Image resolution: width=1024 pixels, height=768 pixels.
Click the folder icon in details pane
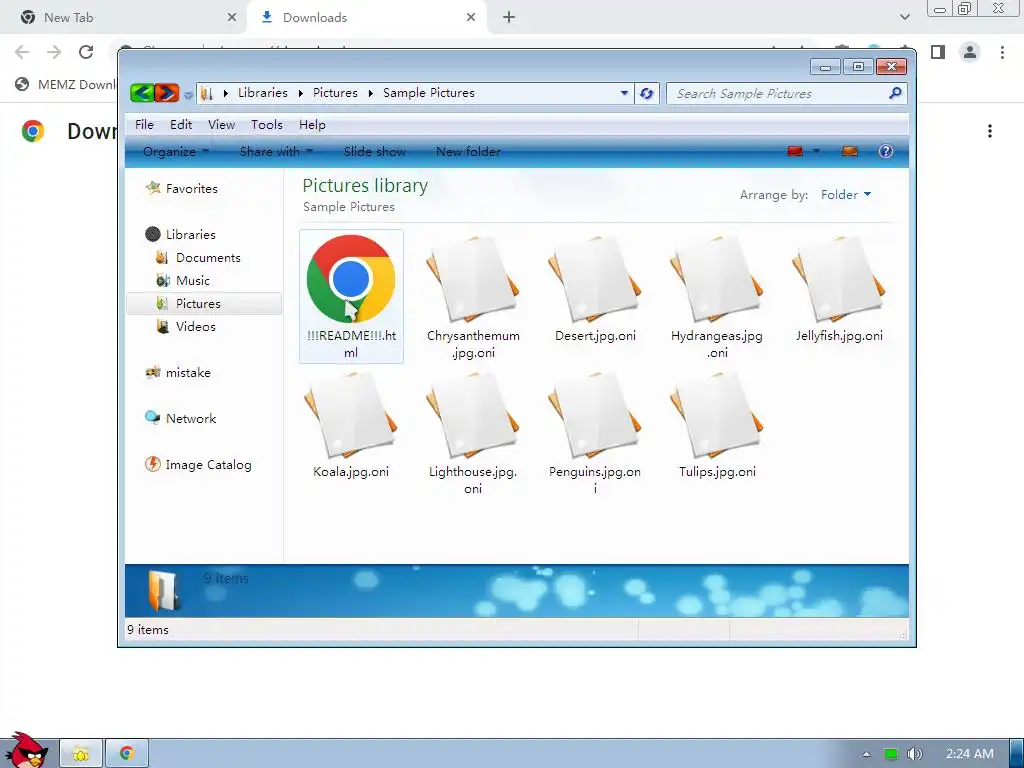pyautogui.click(x=163, y=590)
